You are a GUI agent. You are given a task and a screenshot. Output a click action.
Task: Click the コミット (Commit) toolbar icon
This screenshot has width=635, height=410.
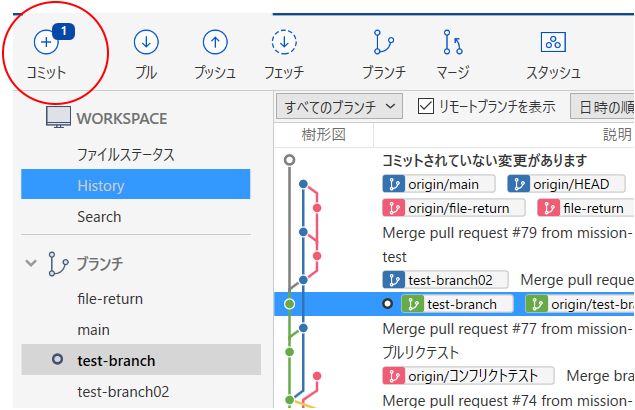[x=47, y=43]
